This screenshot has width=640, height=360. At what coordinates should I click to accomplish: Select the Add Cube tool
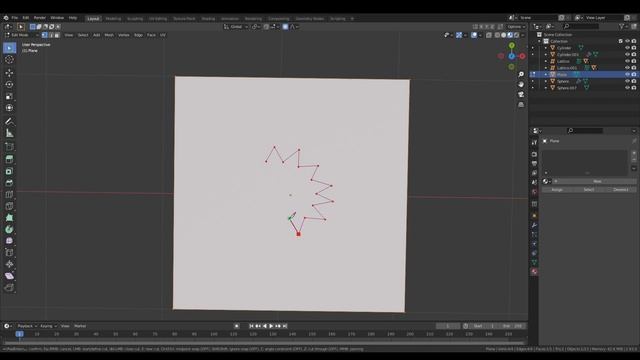[9, 146]
